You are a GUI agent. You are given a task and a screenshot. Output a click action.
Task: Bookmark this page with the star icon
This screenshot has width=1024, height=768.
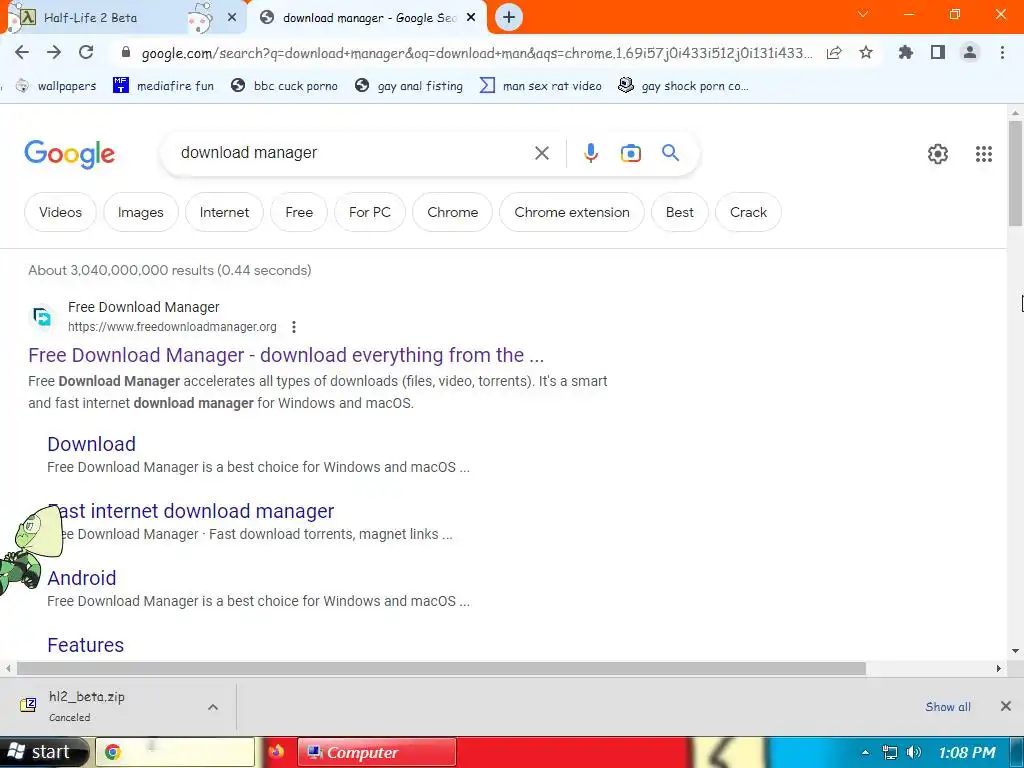click(x=866, y=53)
